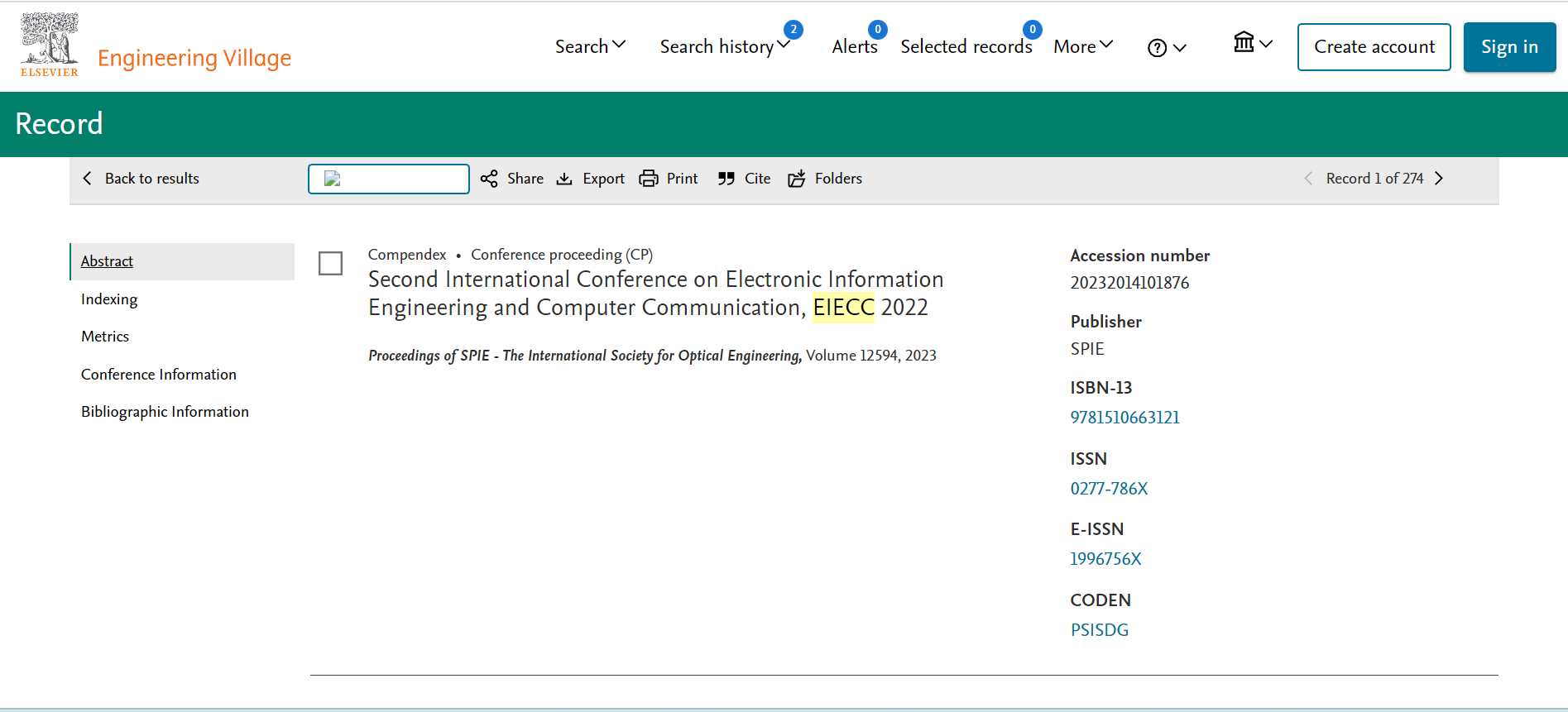Viewport: 1568px width, 712px height.
Task: Click the Print printer icon
Action: pos(649,179)
